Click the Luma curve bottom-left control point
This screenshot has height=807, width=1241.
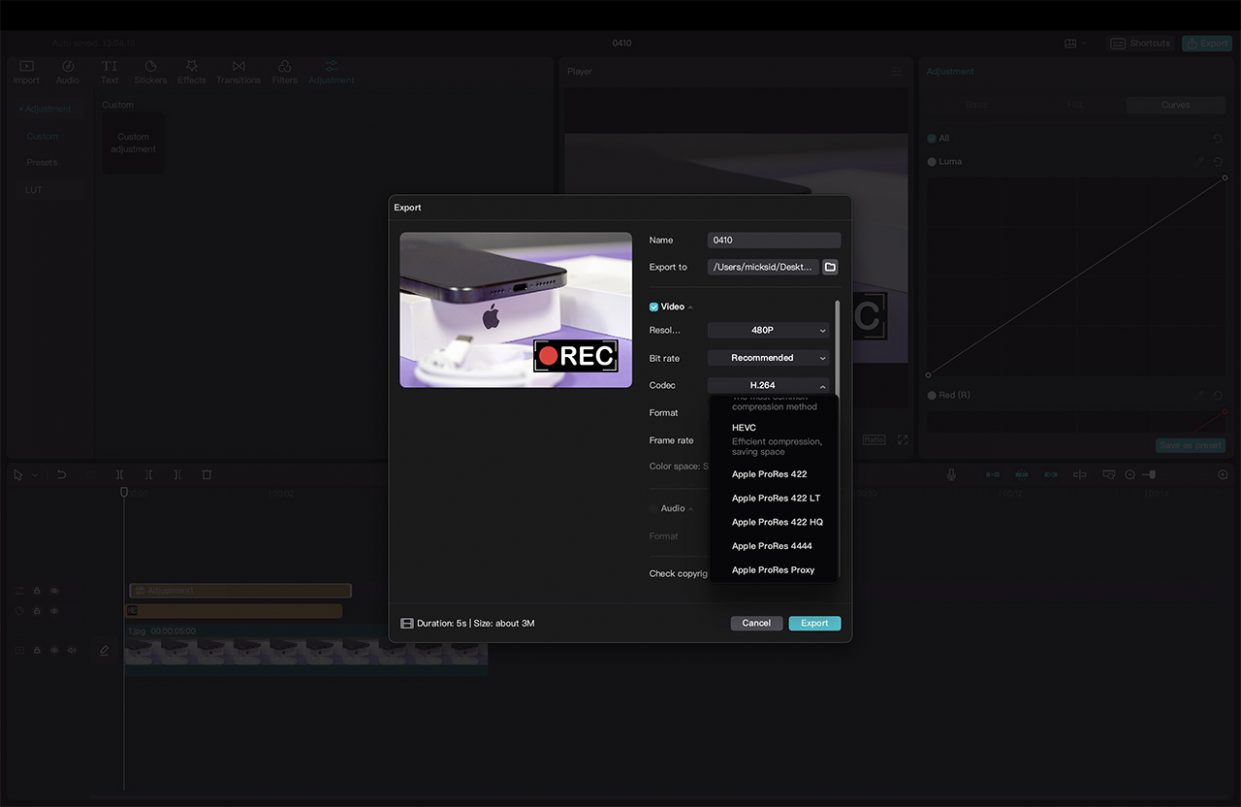coord(928,375)
